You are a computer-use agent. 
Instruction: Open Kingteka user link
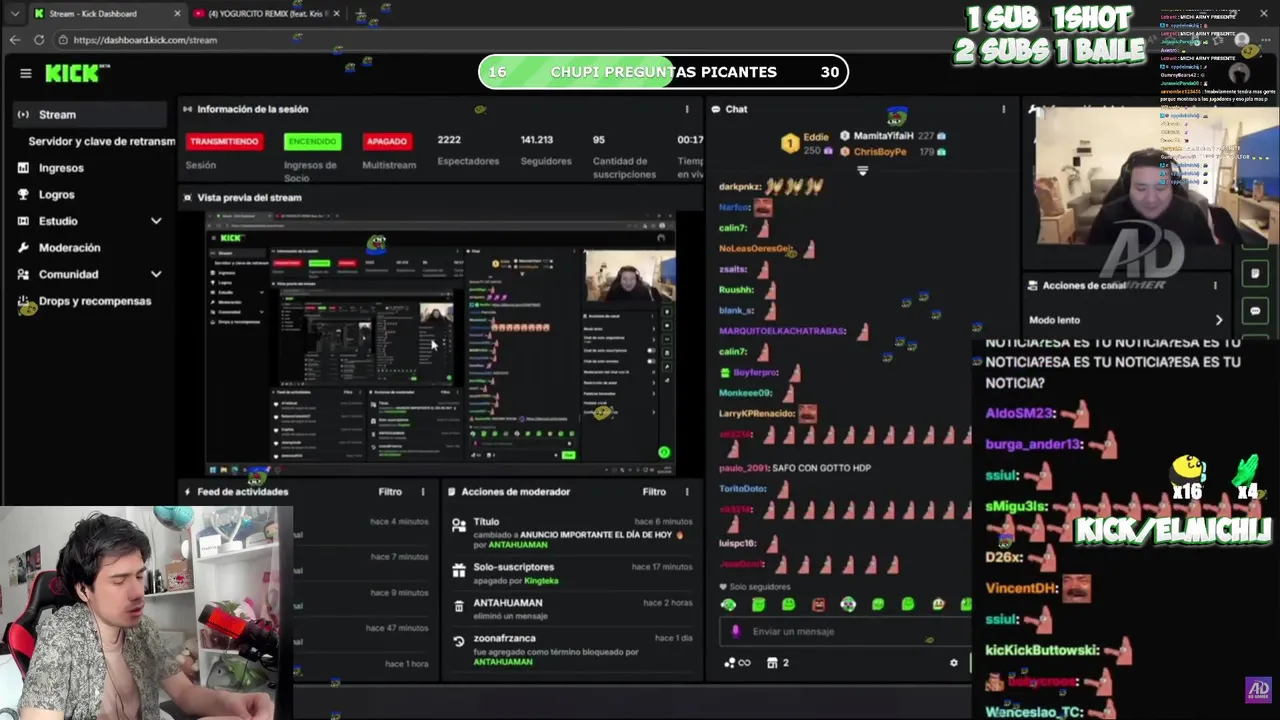(541, 581)
